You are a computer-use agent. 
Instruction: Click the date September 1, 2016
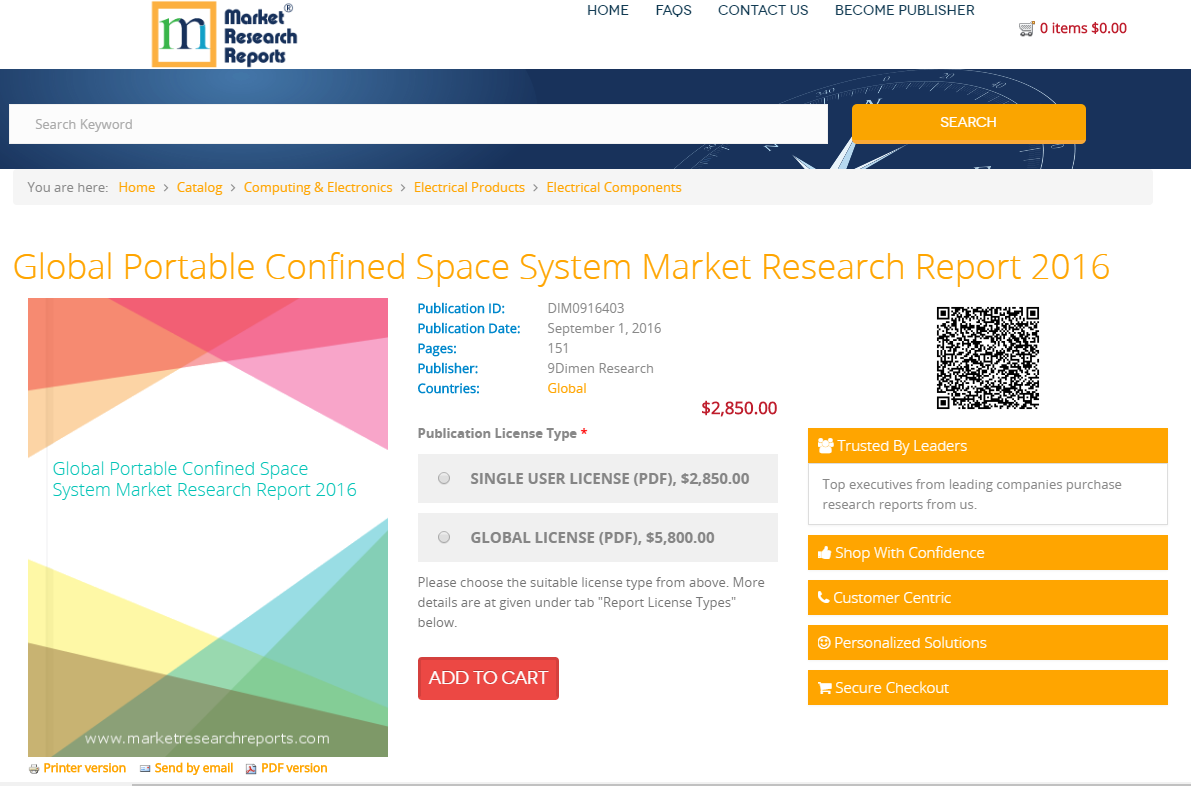tap(604, 329)
